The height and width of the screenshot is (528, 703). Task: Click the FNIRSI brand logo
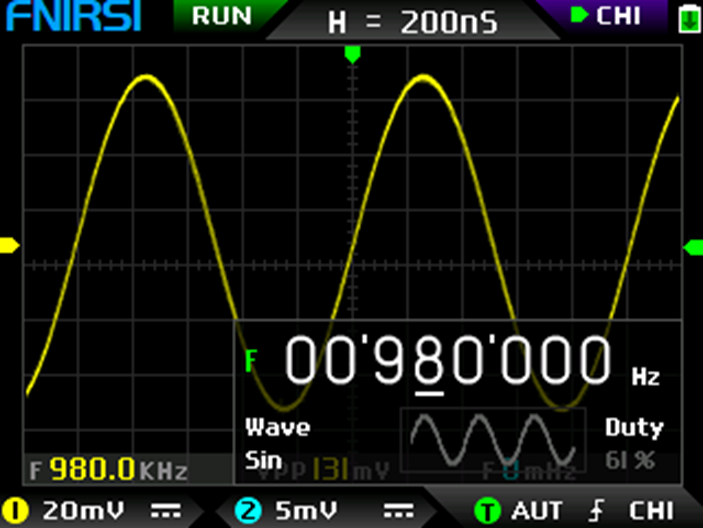70,17
